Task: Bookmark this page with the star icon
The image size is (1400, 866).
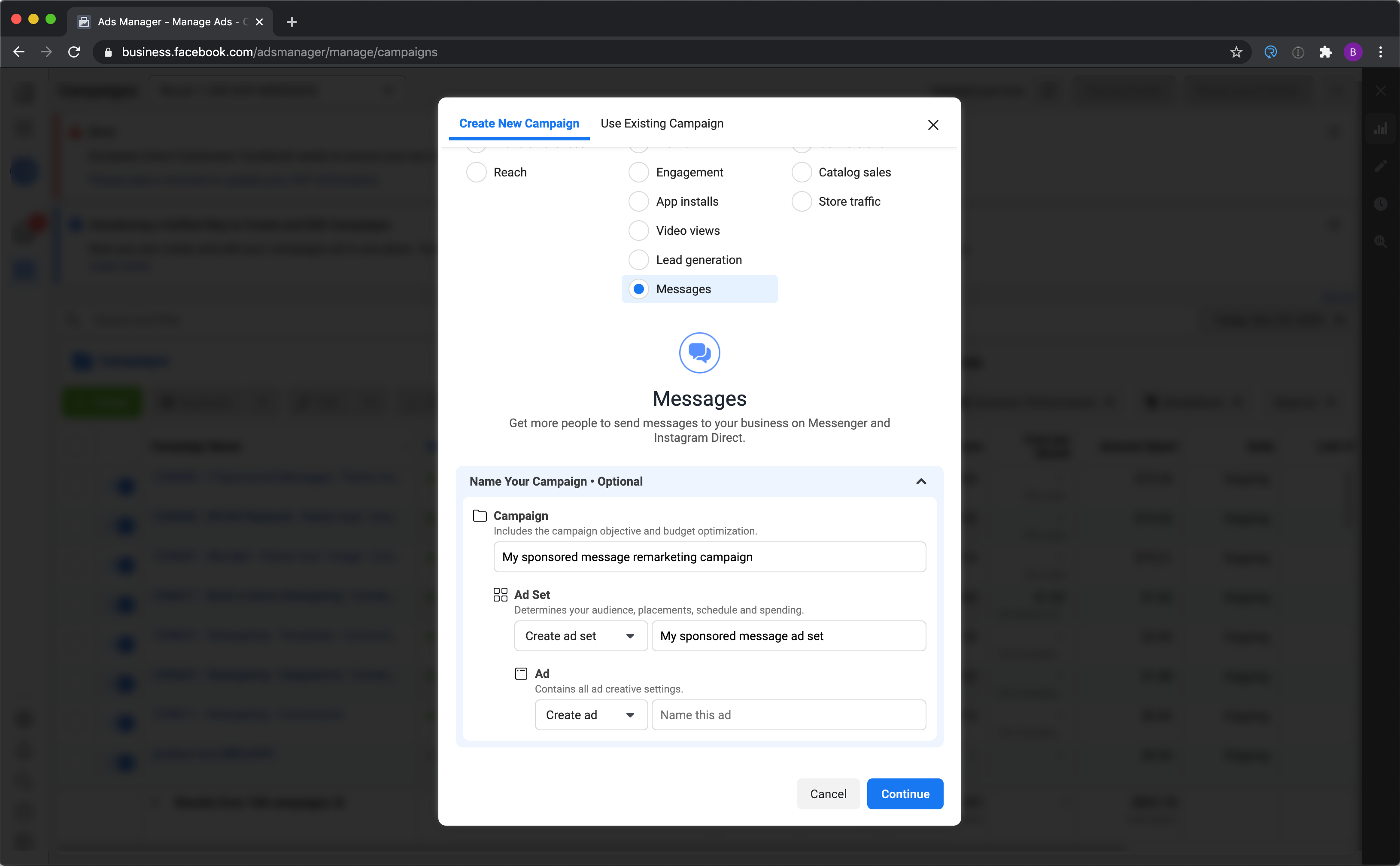Action: point(1236,52)
